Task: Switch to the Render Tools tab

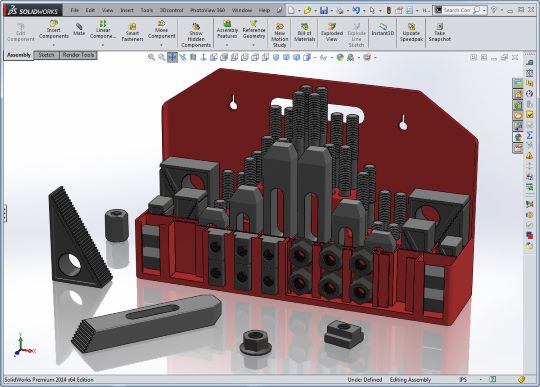Action: (78, 55)
